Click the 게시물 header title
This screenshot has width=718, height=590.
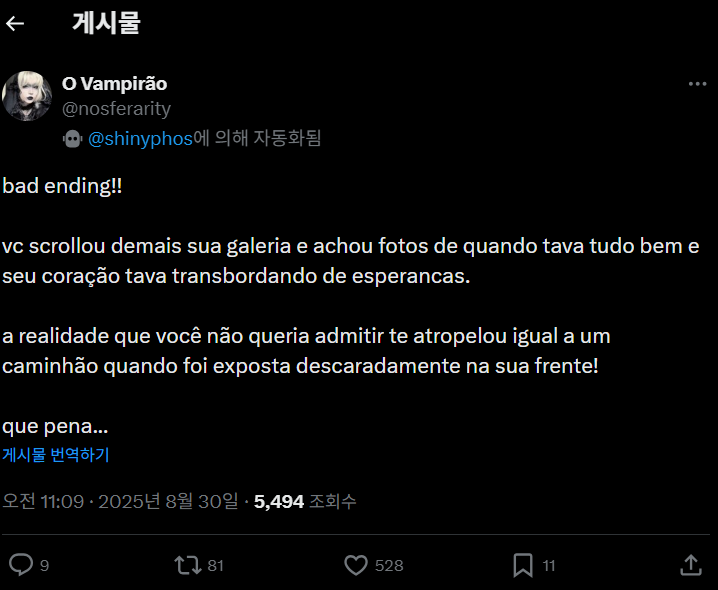[106, 24]
